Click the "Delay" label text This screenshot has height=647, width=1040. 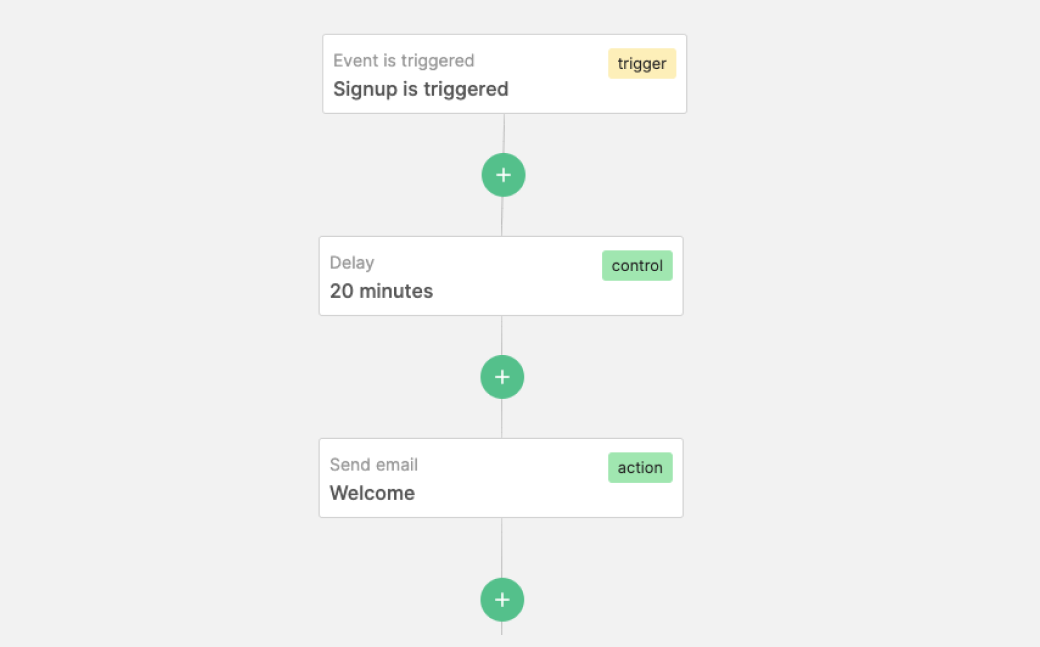click(x=352, y=263)
